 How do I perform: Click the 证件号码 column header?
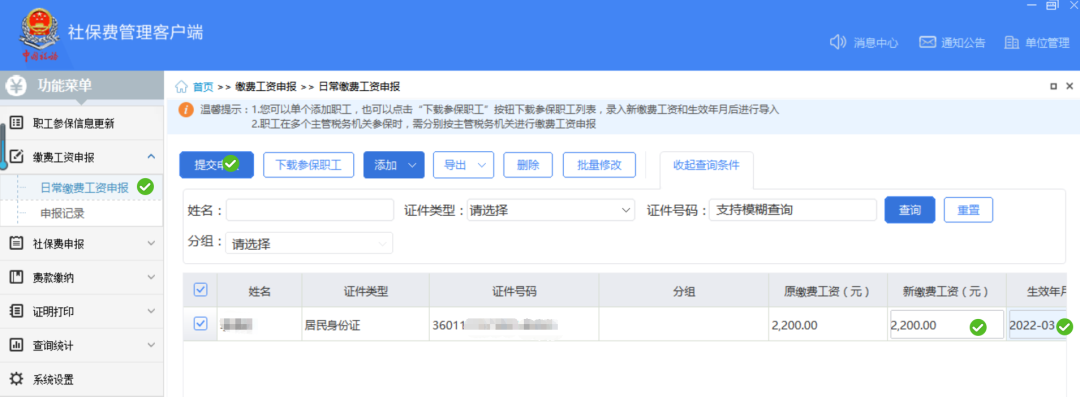tap(515, 290)
